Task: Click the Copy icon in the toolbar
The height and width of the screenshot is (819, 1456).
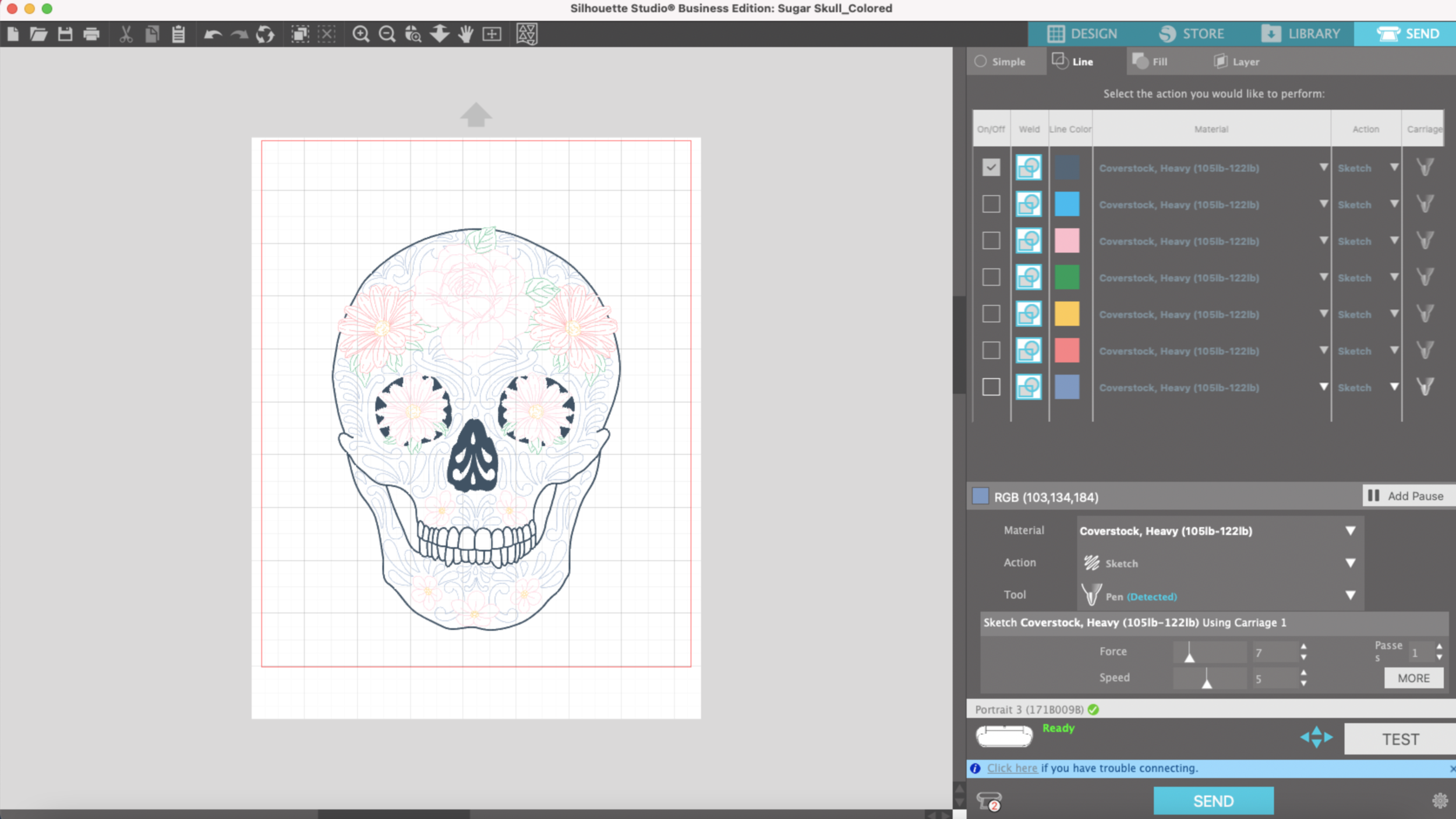Action: (x=152, y=34)
